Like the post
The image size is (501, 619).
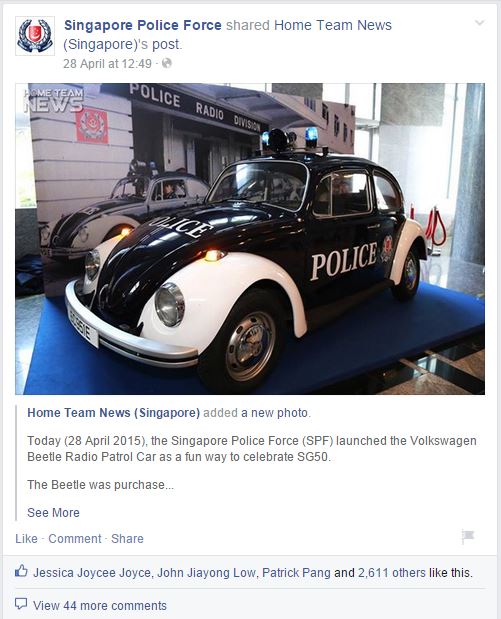[x=26, y=539]
